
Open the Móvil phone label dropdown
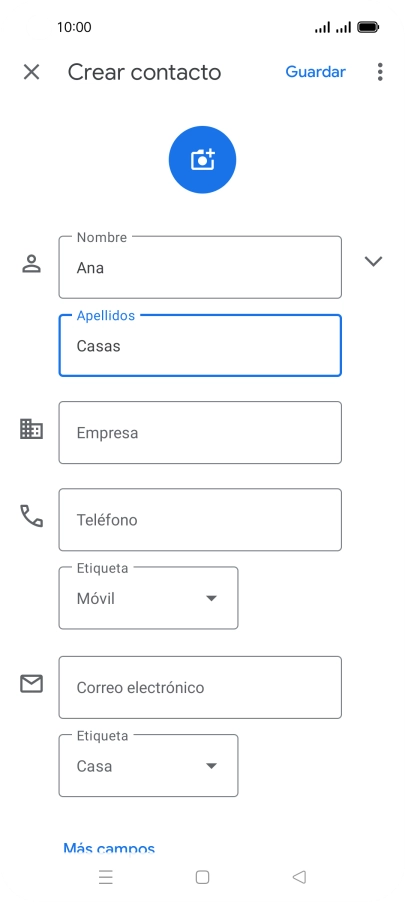pos(148,598)
